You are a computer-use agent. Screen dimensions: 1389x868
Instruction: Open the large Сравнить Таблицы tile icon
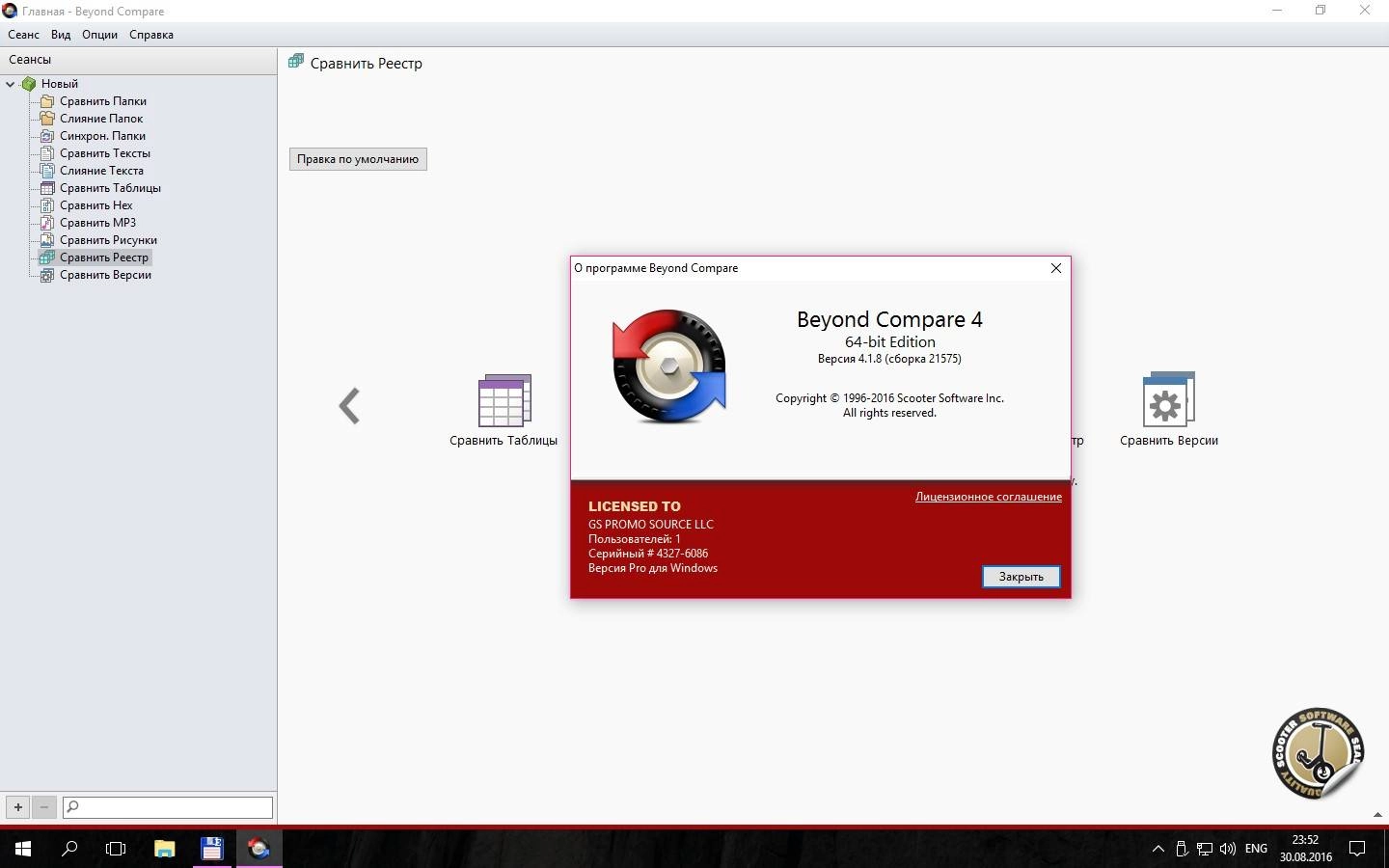[504, 400]
